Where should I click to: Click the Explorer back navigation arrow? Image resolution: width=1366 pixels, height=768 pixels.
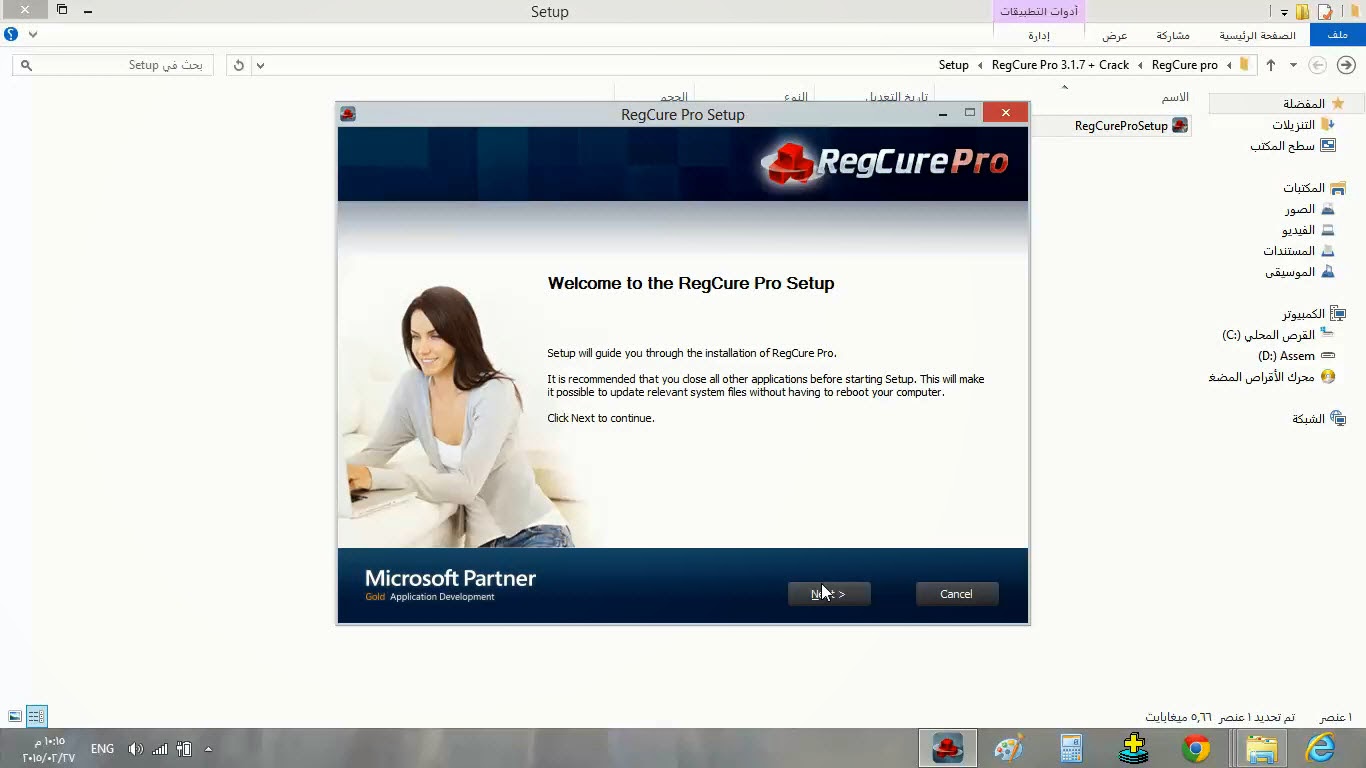click(1318, 65)
